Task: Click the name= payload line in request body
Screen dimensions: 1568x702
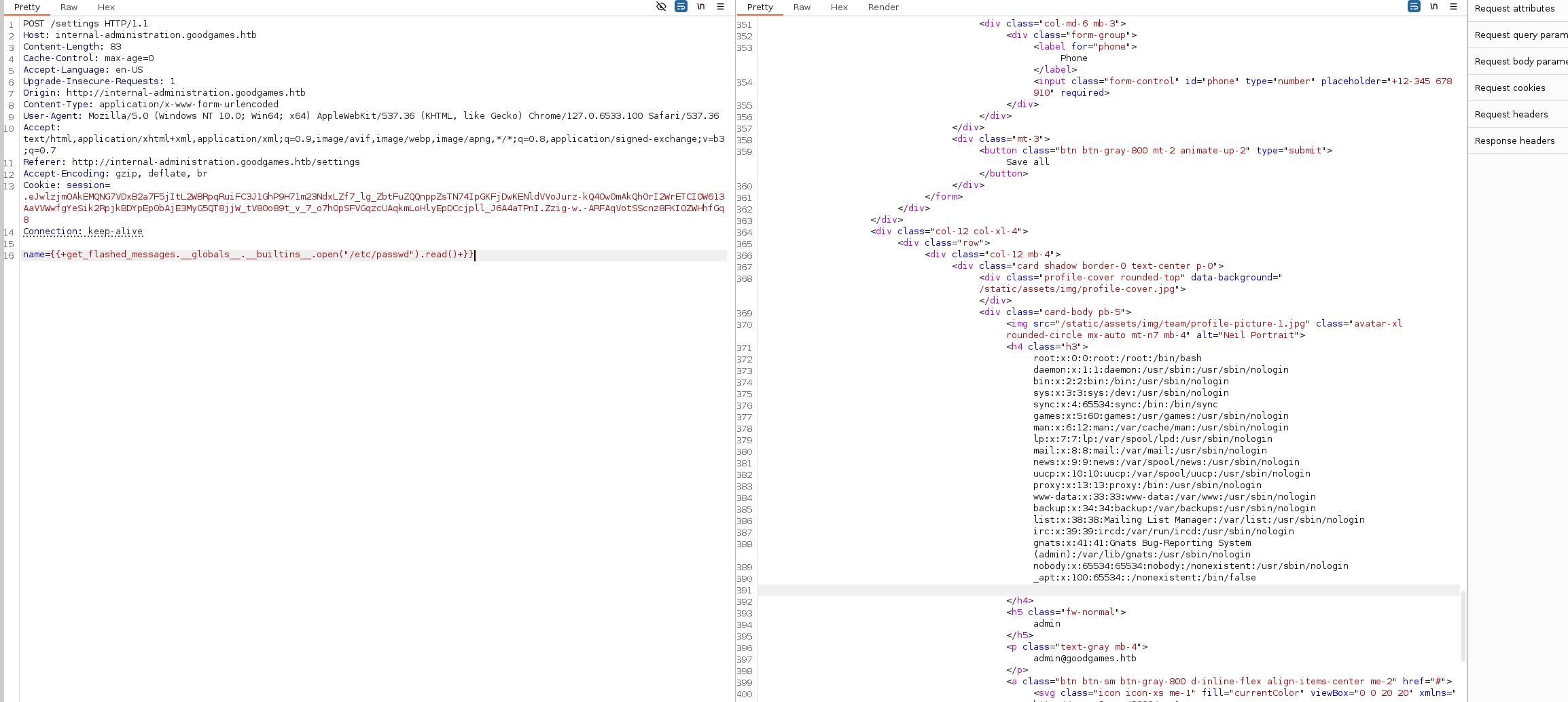Action: (248, 255)
